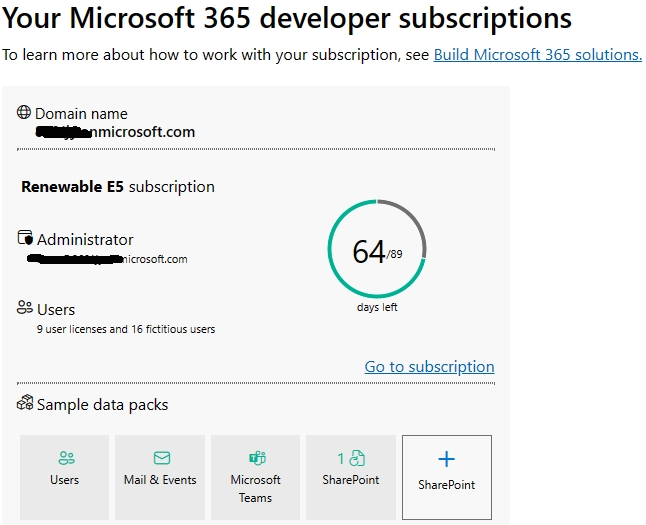This screenshot has height=525, width=646.
Task: Select the envelope icon for Mail & Events
Action: (161, 459)
